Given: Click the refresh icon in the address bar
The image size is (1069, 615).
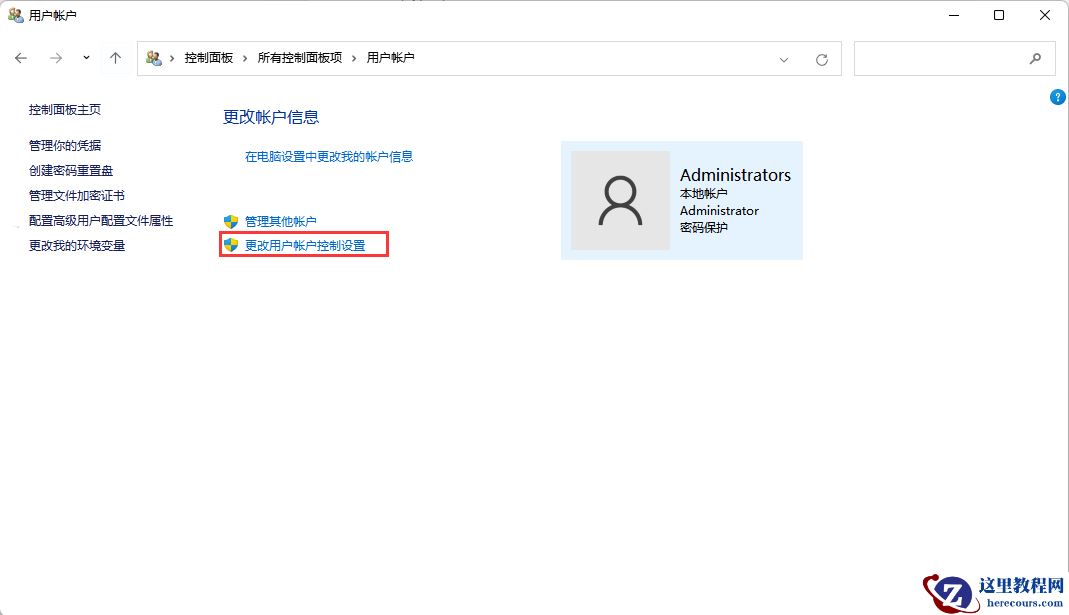Looking at the screenshot, I should [x=822, y=59].
